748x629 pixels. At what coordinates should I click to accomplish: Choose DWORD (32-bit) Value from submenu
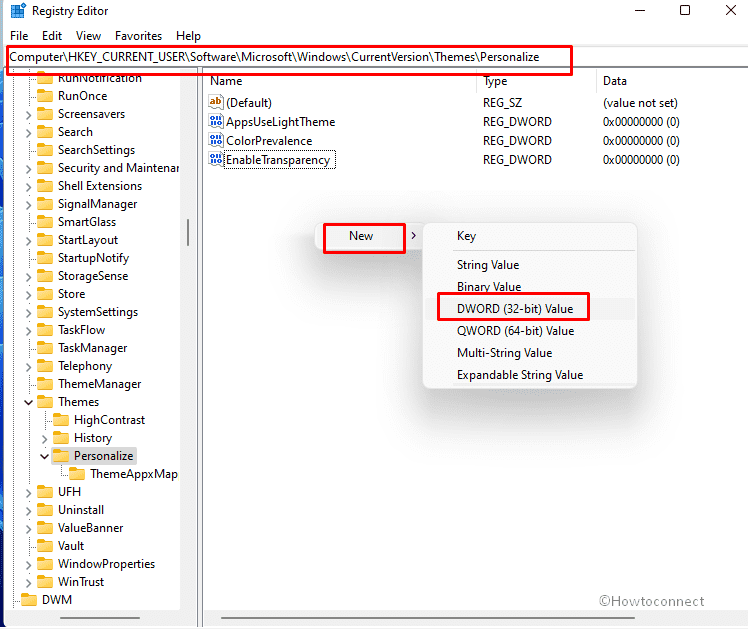[529, 309]
